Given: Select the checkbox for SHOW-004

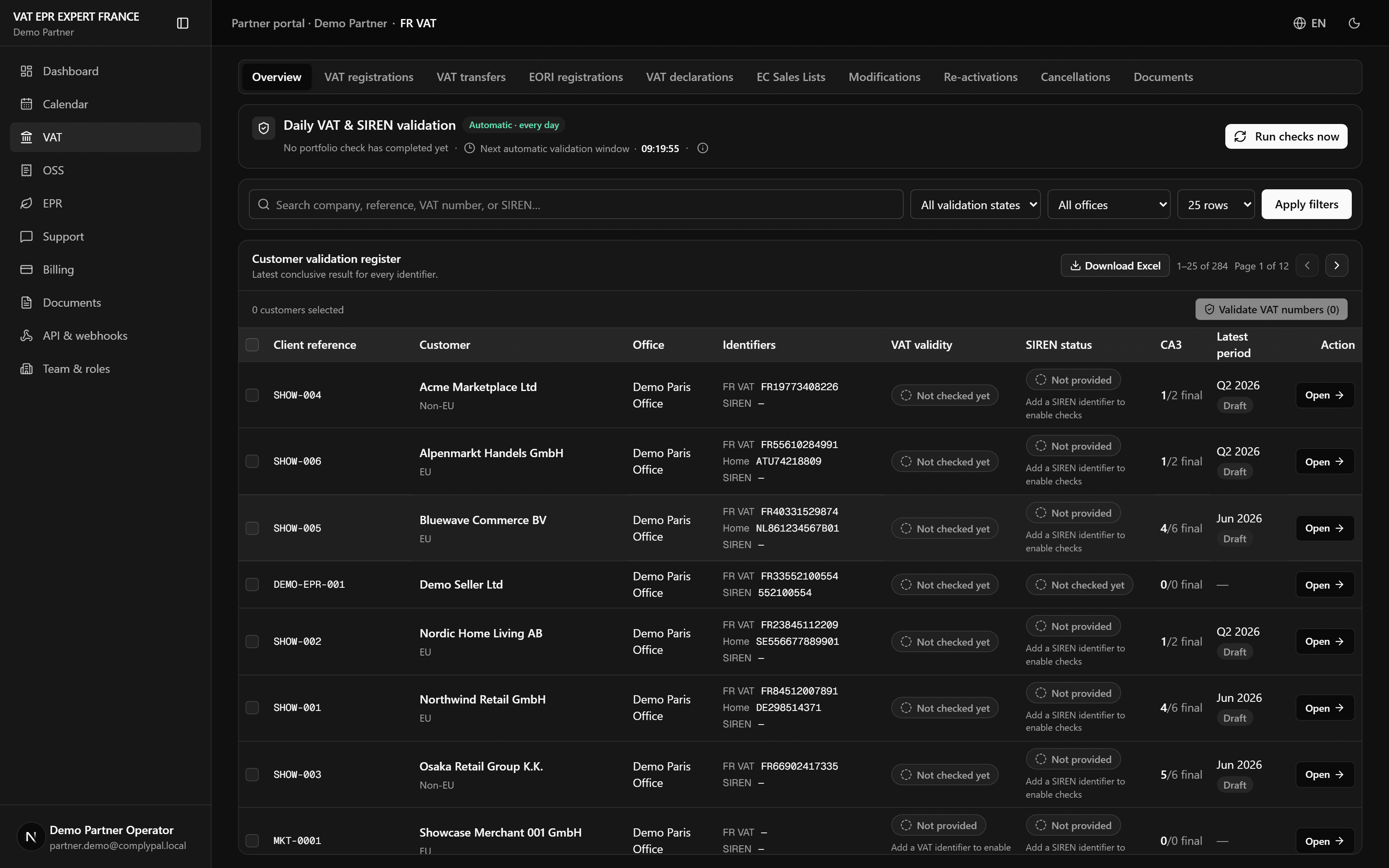Looking at the screenshot, I should click(x=252, y=395).
